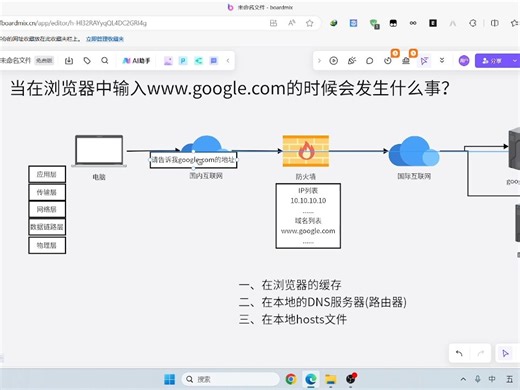Click the microphone icon in system tray
The height and width of the screenshot is (390, 520).
pos(477,379)
